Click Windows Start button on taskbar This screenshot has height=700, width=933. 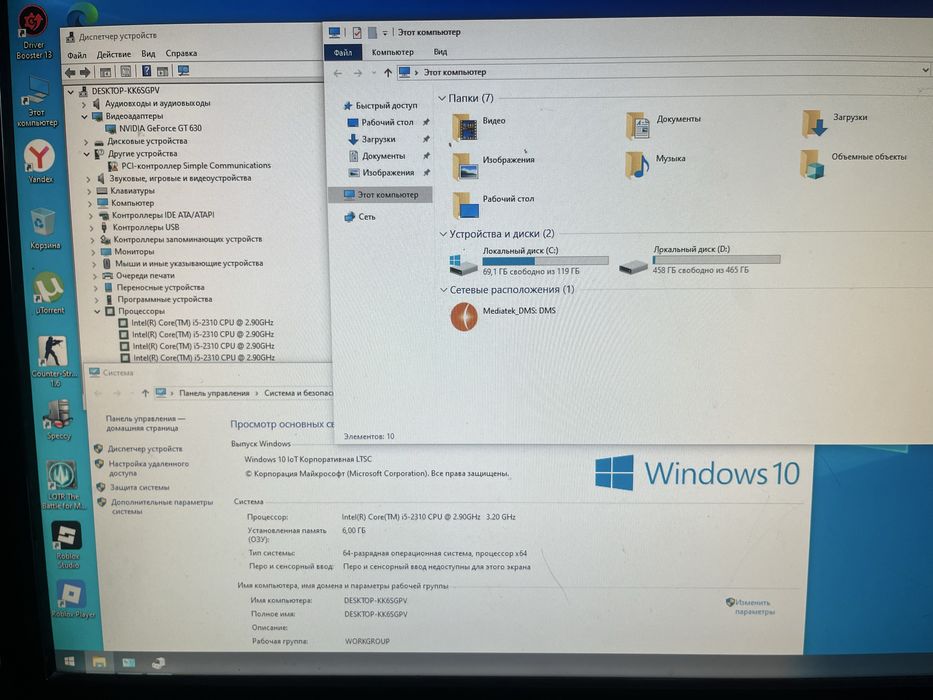tap(69, 662)
